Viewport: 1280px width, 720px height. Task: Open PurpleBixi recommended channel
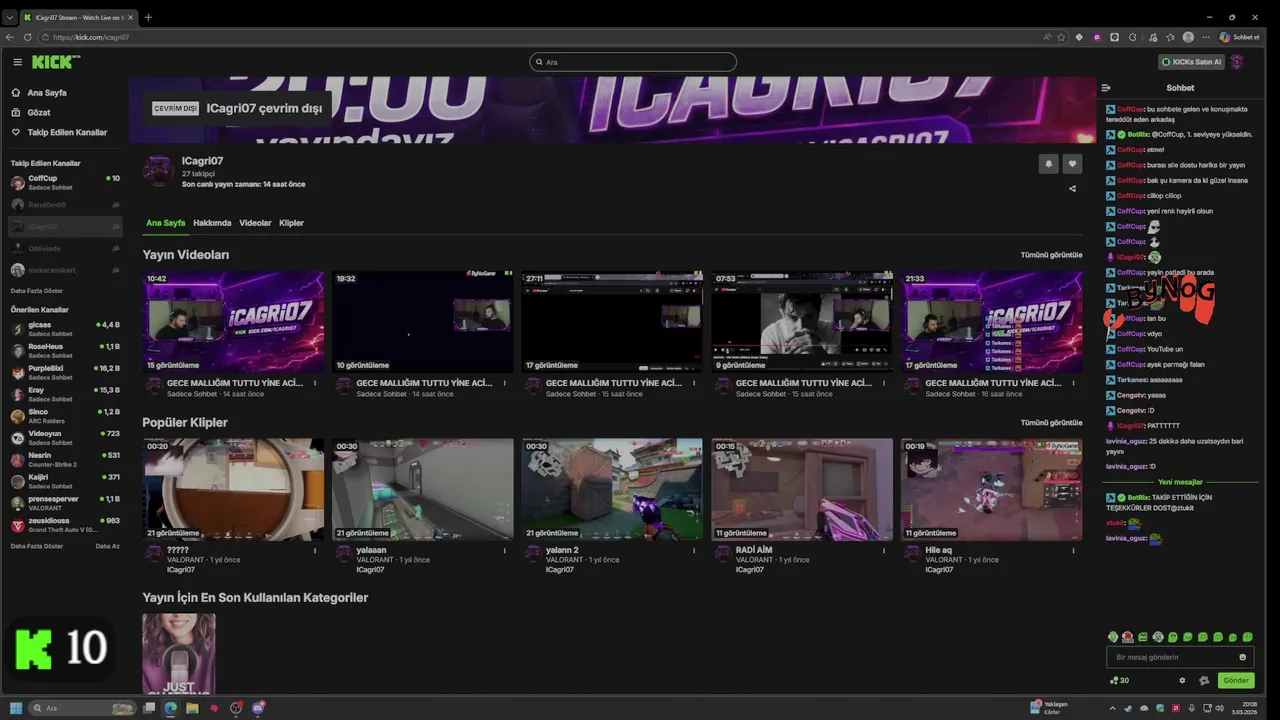pos(65,372)
